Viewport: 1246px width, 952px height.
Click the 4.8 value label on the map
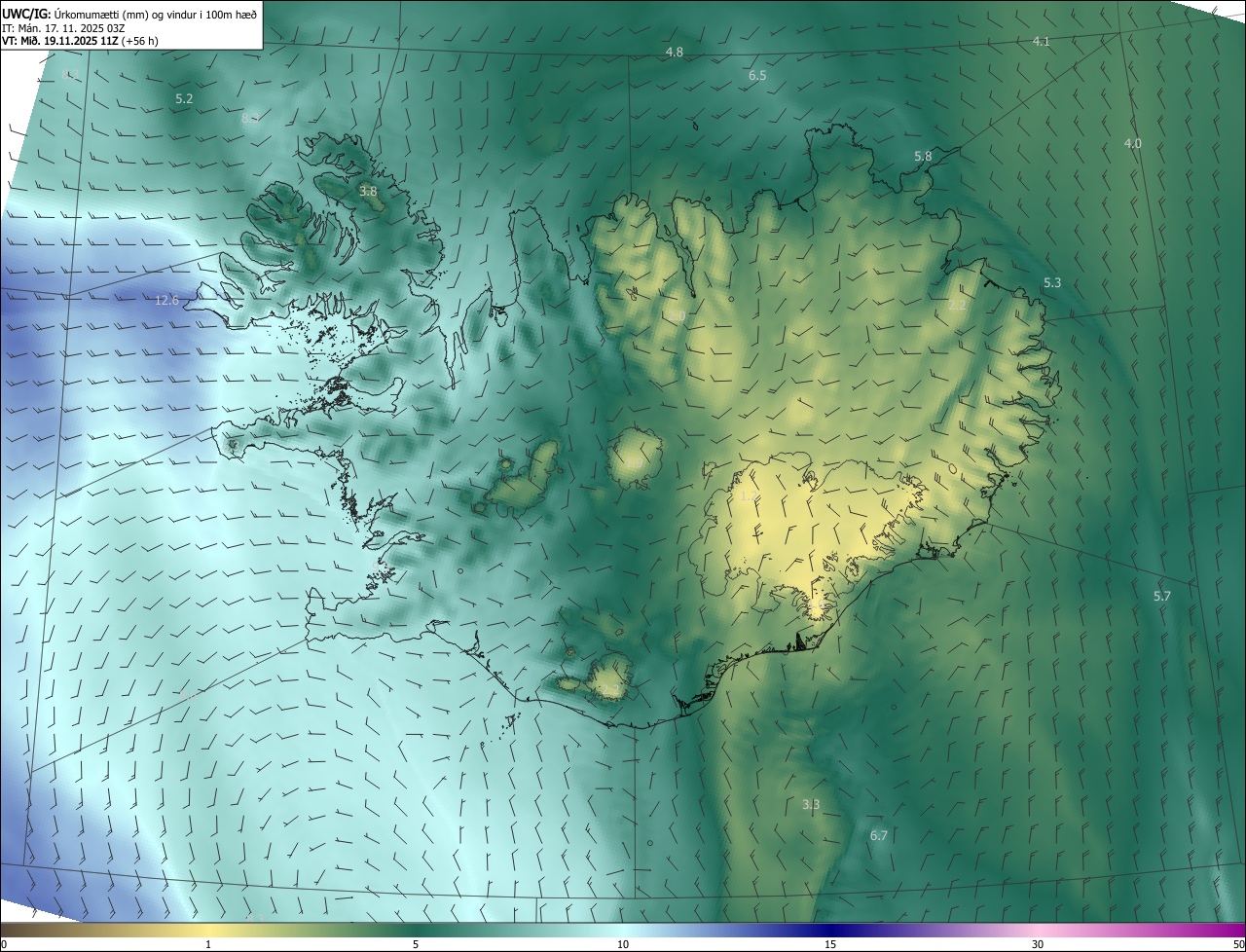674,51
